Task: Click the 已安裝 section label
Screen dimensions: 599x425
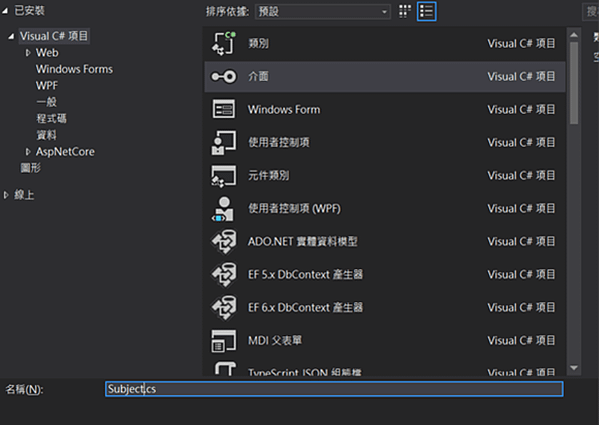Action: point(29,11)
